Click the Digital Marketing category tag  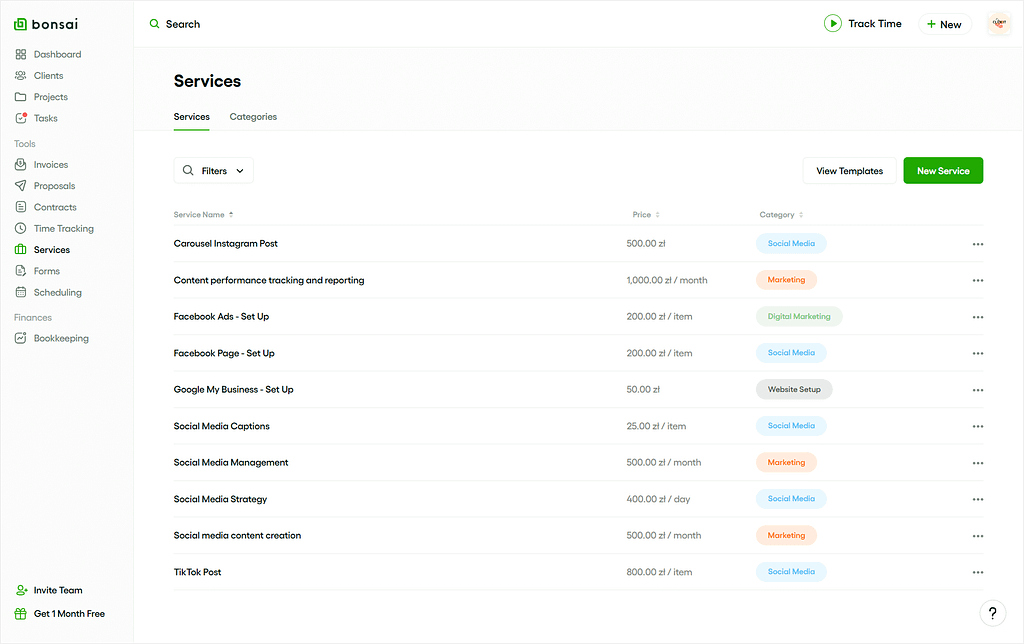(x=799, y=316)
